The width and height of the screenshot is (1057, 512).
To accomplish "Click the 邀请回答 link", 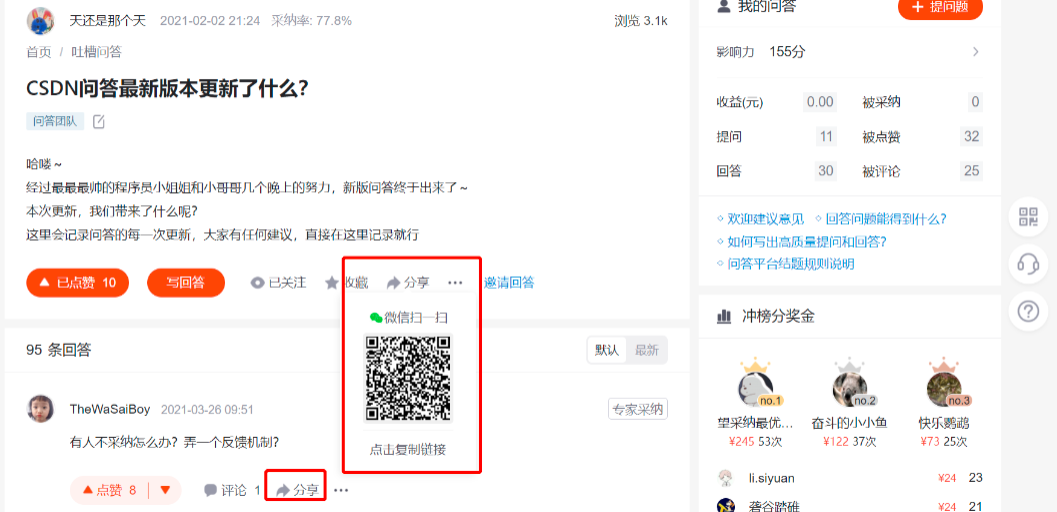I will 509,283.
